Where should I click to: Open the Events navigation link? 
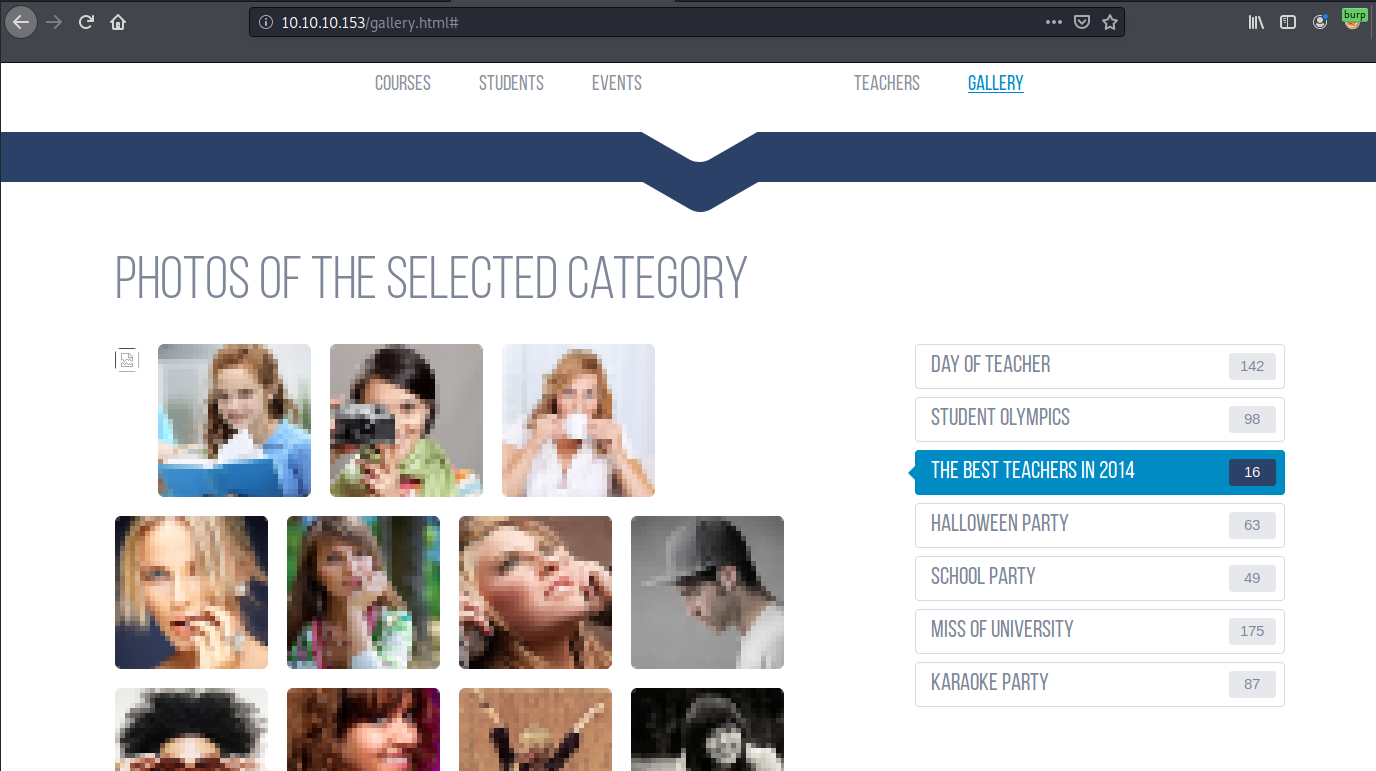(x=617, y=83)
